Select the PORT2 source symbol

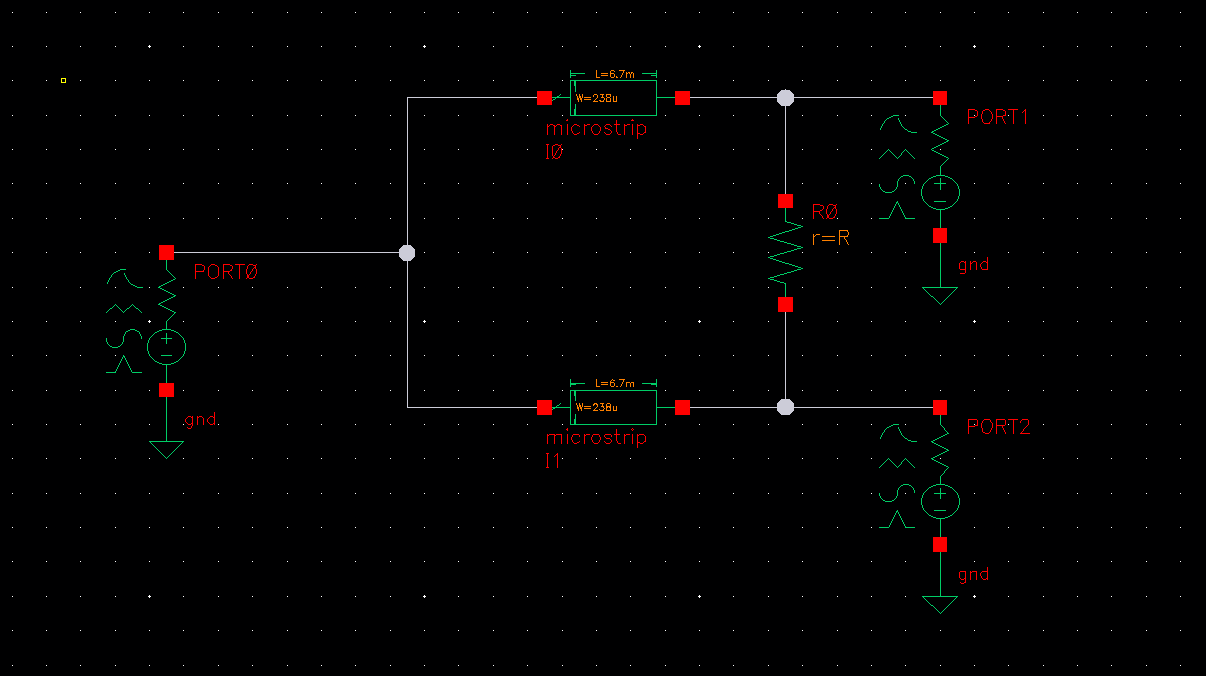940,475
